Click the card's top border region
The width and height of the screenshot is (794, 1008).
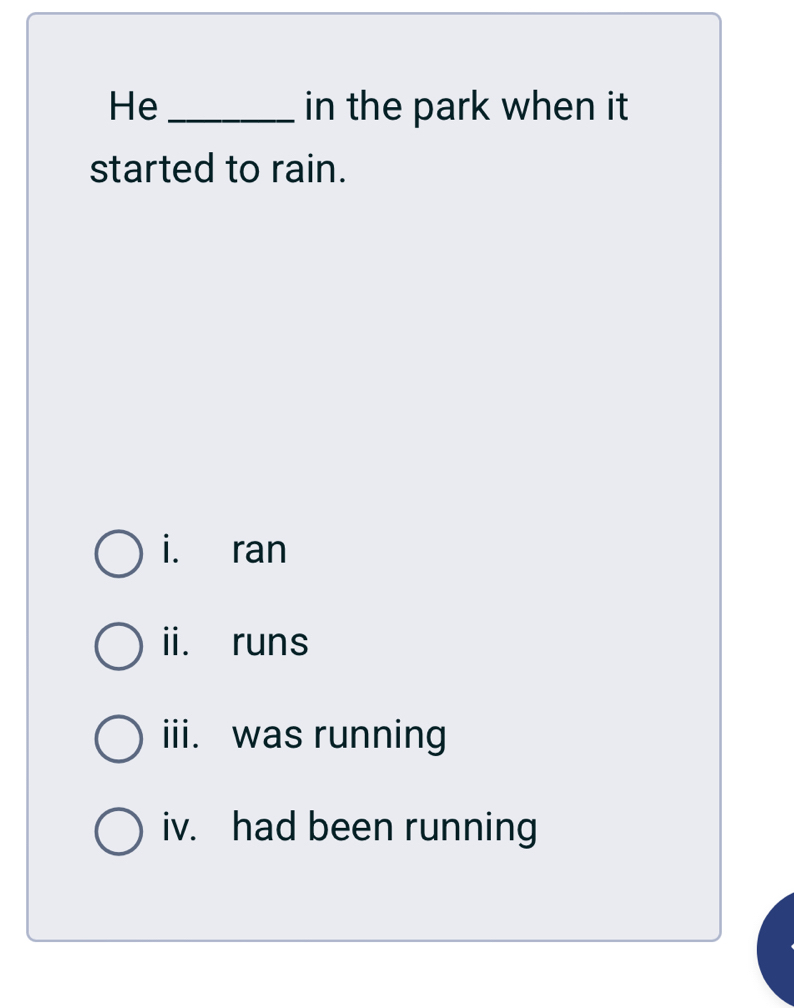coord(375,14)
